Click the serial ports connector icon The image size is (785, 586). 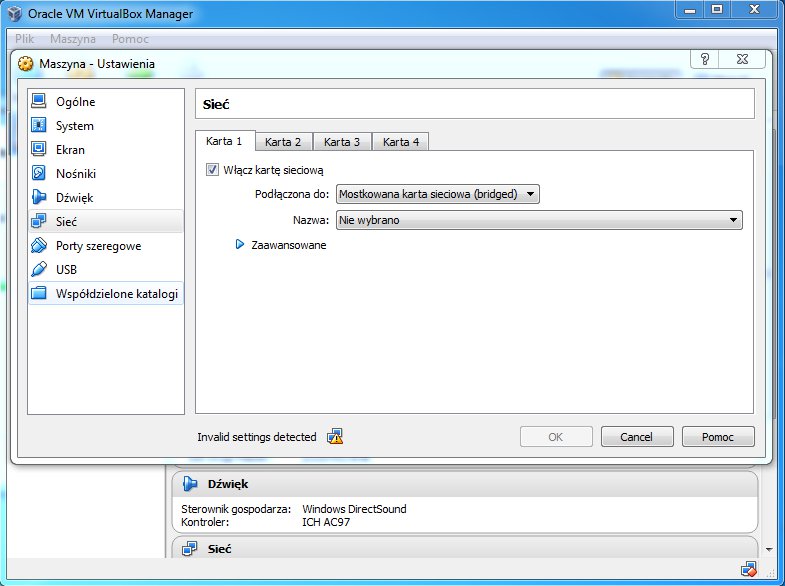[39, 245]
